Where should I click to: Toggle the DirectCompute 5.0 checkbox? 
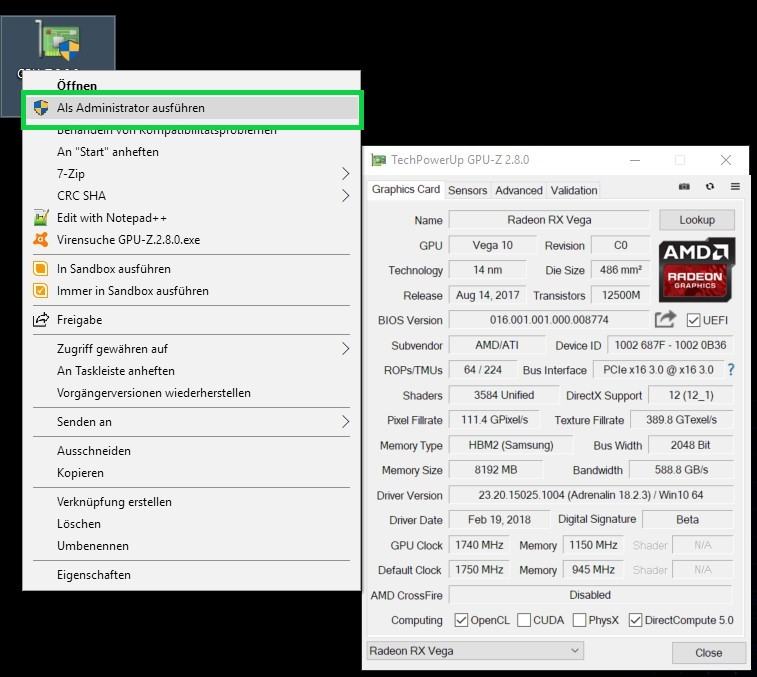(x=635, y=620)
